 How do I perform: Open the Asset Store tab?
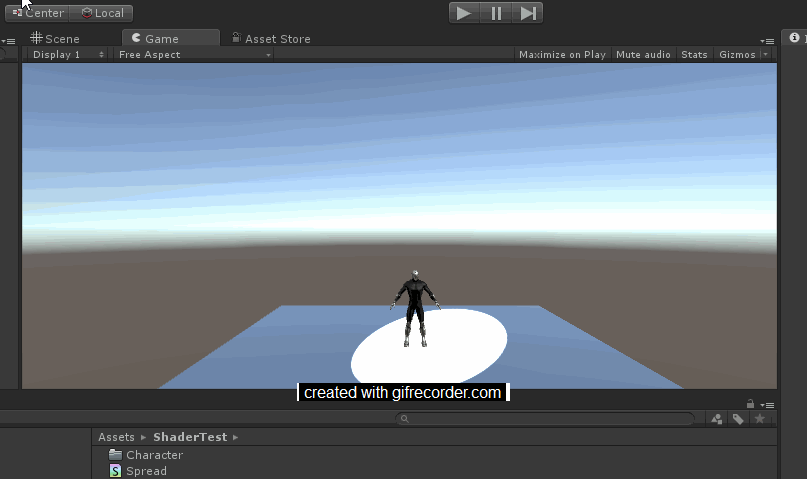[271, 39]
